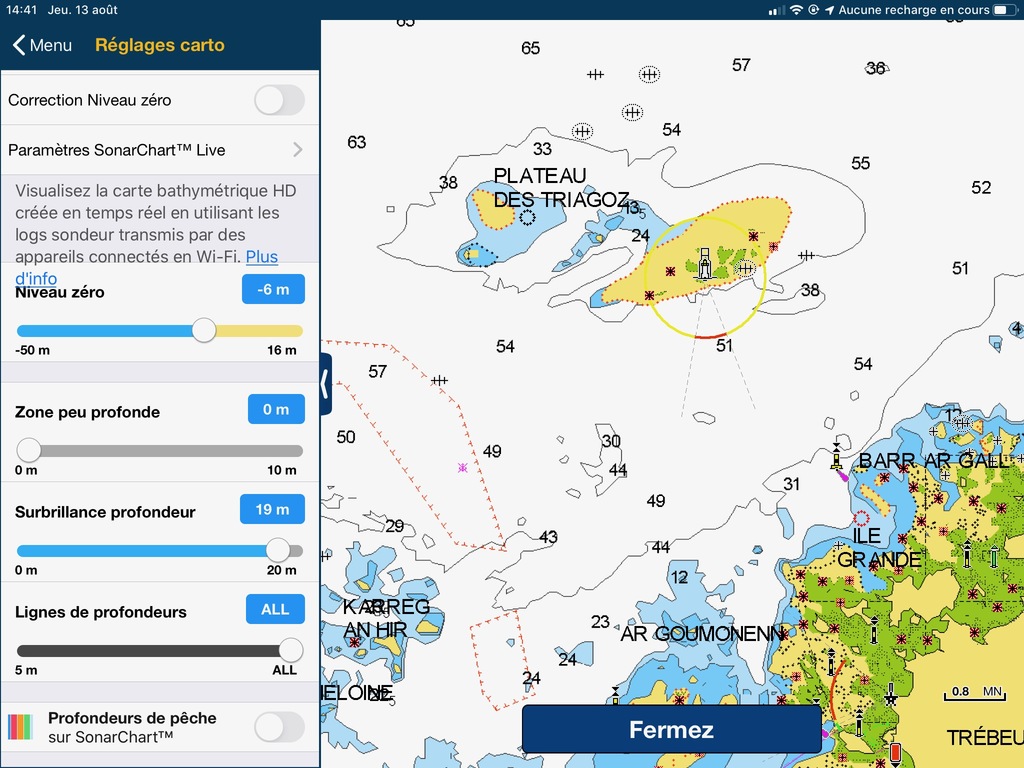Tap the 19 m Surbrillance profondeur value
The image size is (1024, 768).
(x=272, y=509)
